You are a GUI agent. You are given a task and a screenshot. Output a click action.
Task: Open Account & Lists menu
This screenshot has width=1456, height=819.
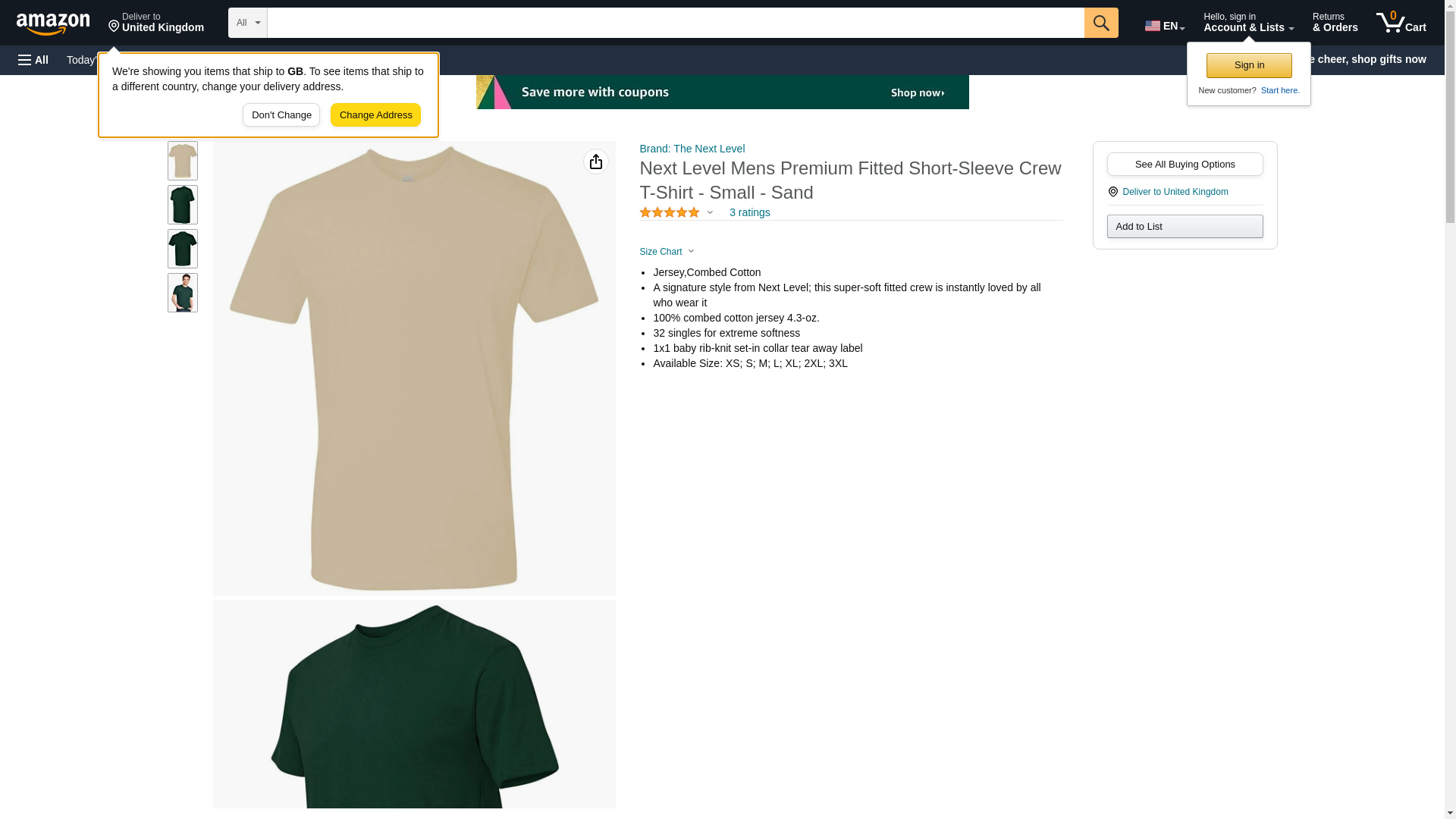[1249, 23]
